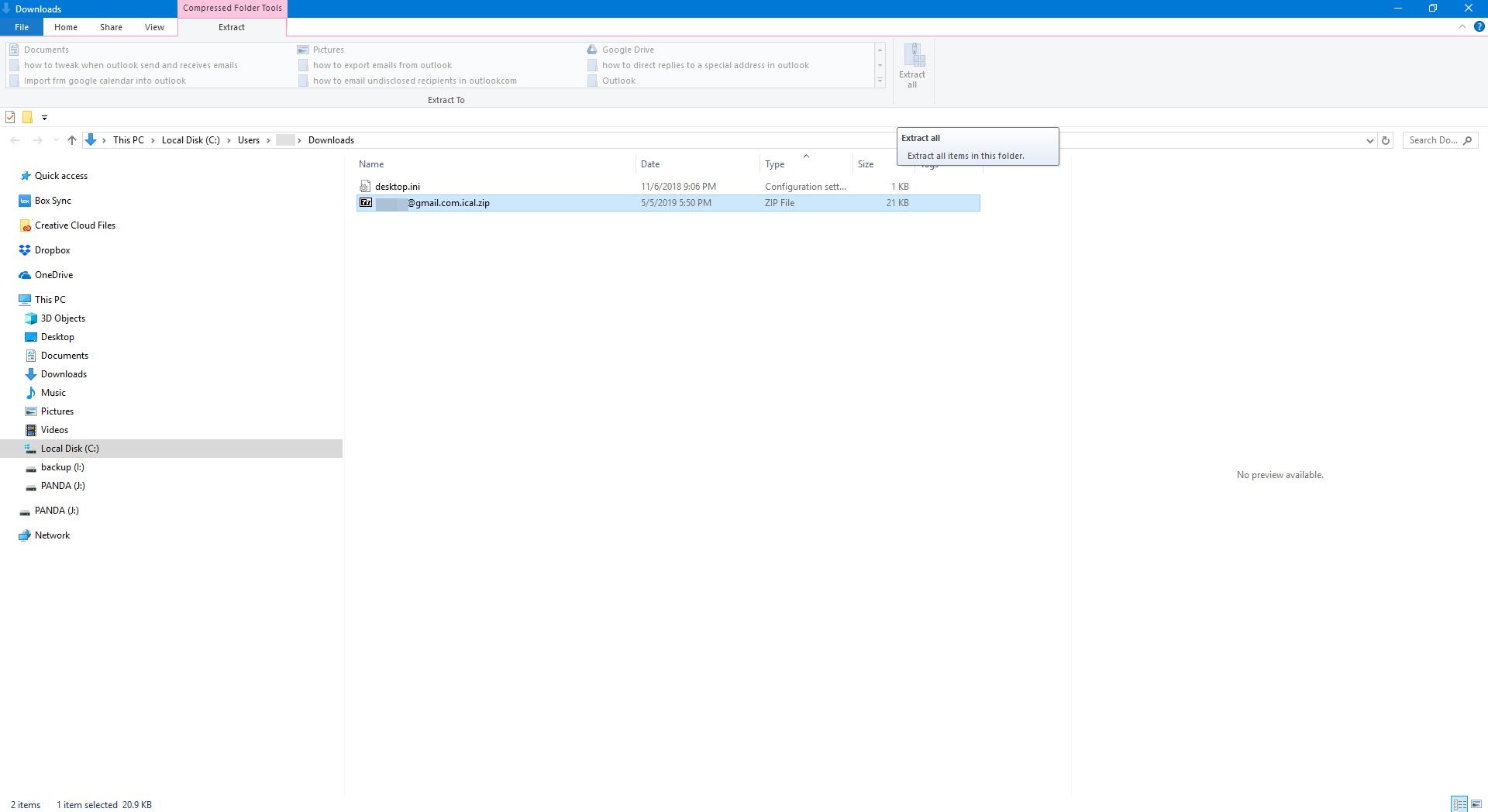Open backup (I:) drive in sidebar
This screenshot has height=812, width=1488.
click(x=63, y=467)
